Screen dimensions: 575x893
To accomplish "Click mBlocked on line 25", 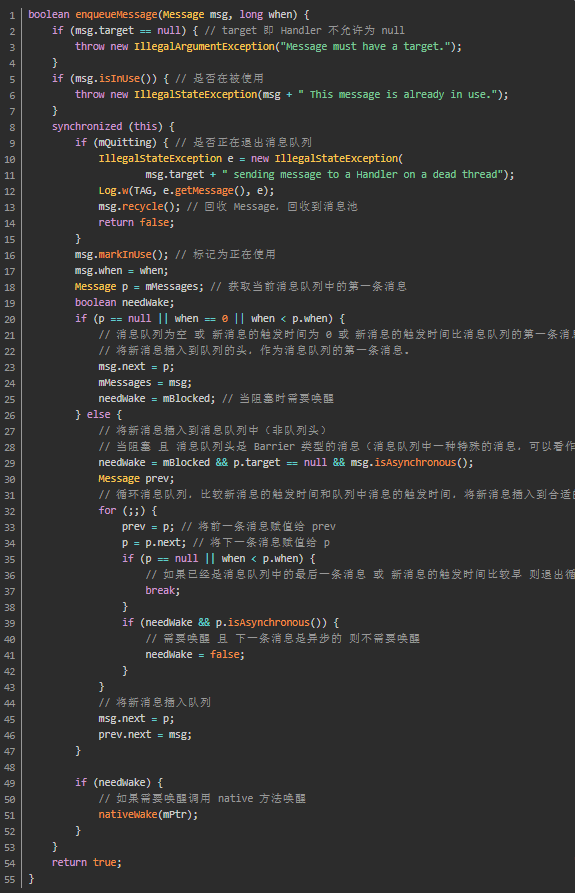I will pos(186,398).
